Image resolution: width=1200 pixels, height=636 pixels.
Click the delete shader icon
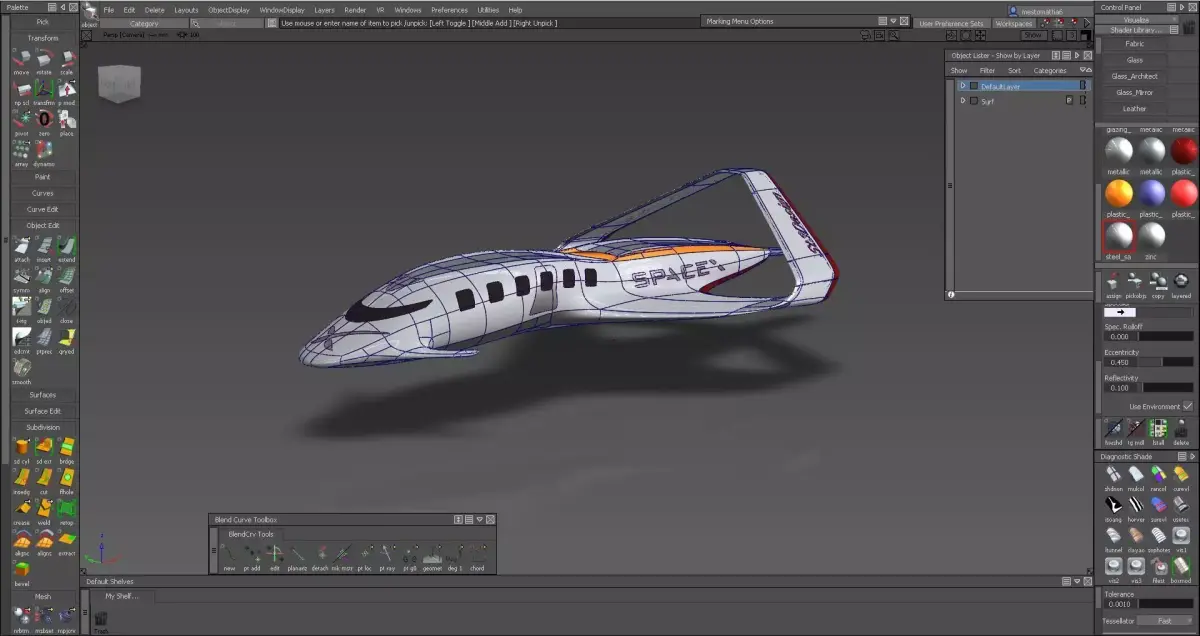pos(1181,431)
